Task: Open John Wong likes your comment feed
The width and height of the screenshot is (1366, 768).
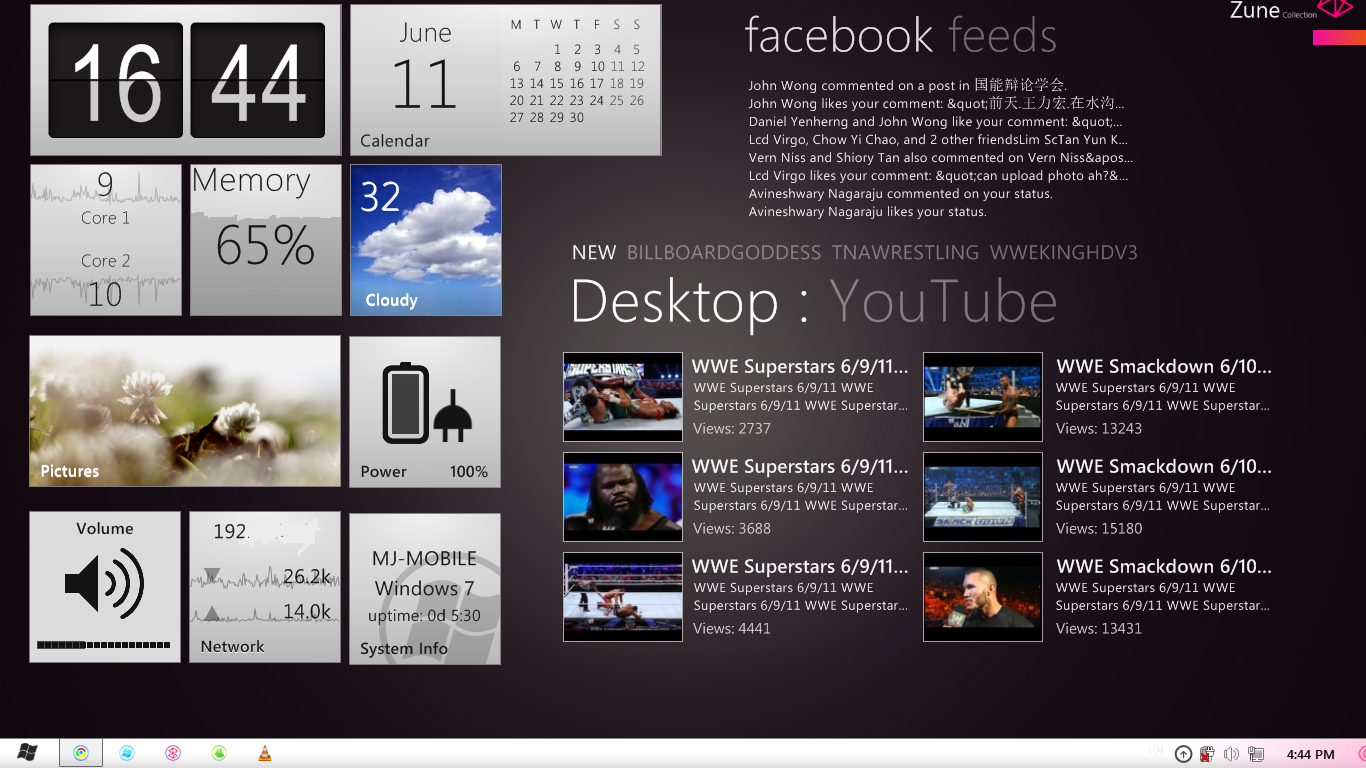Action: (x=936, y=103)
